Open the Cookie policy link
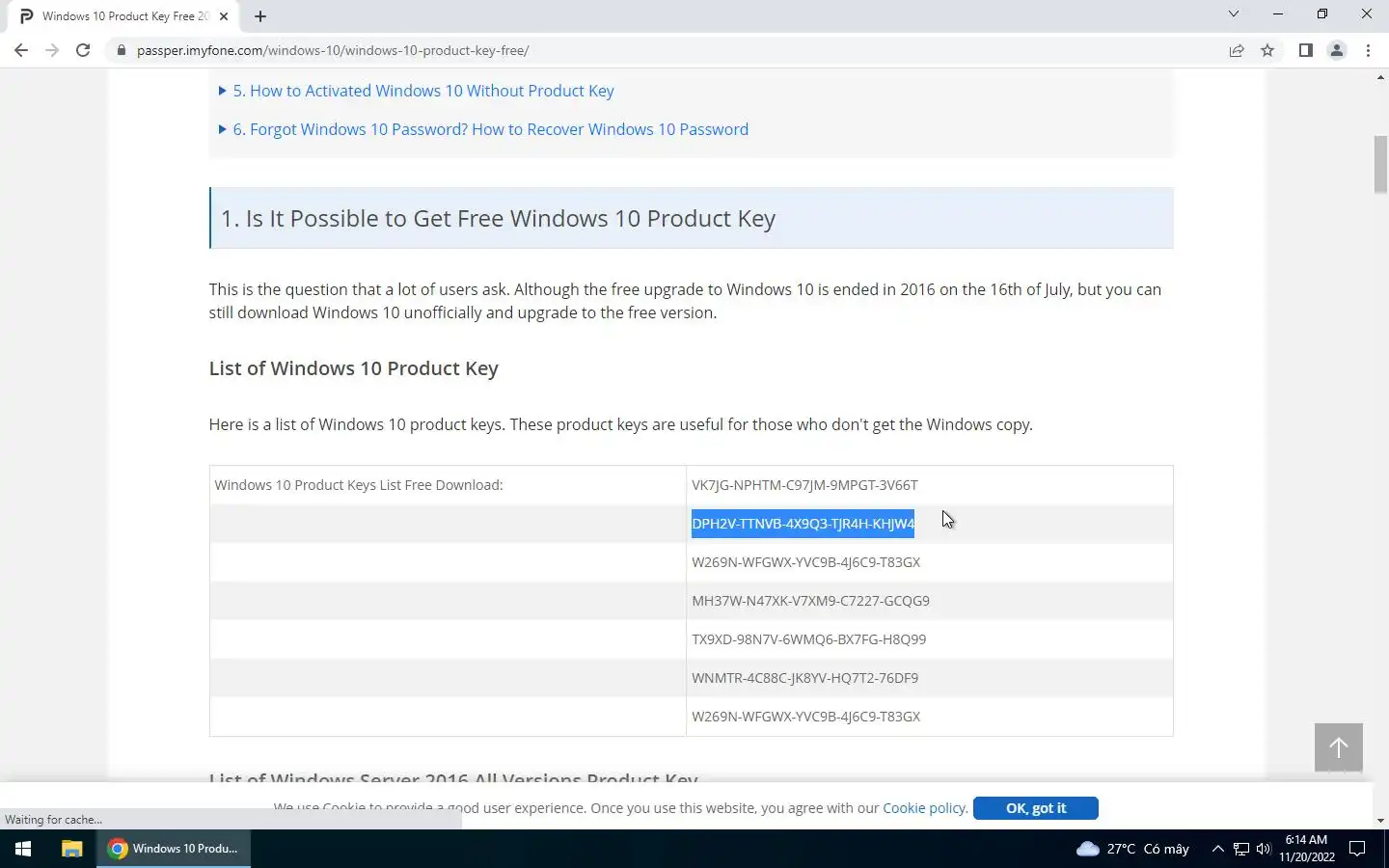Image resolution: width=1389 pixels, height=868 pixels. click(x=923, y=808)
